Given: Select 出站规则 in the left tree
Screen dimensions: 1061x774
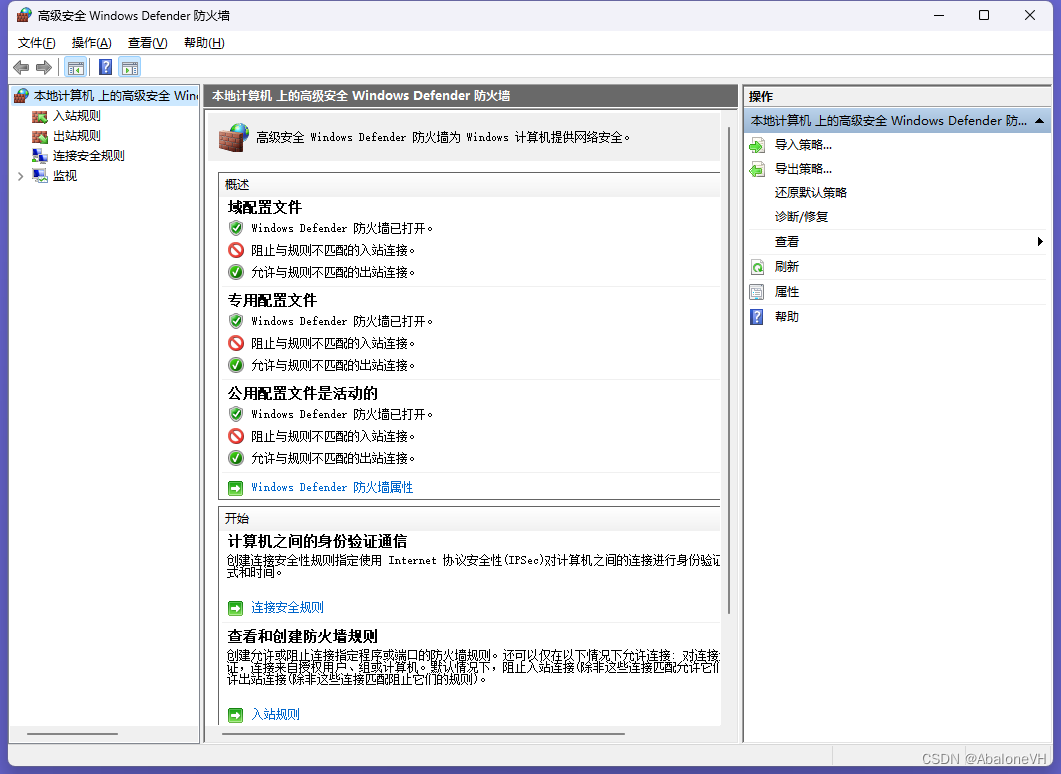Looking at the screenshot, I should click(76, 136).
